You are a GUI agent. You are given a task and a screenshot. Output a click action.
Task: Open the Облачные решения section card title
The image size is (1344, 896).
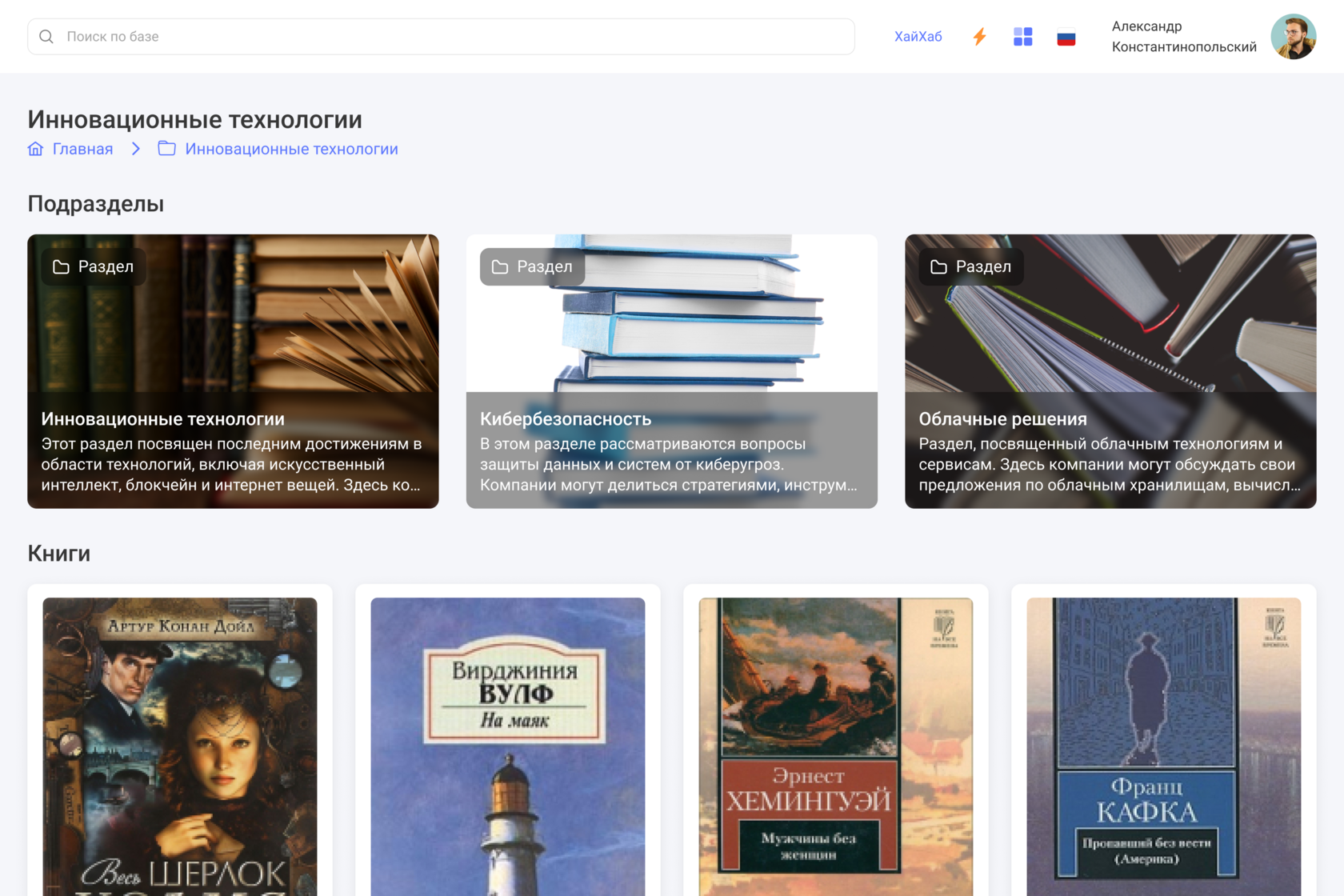(x=1002, y=419)
